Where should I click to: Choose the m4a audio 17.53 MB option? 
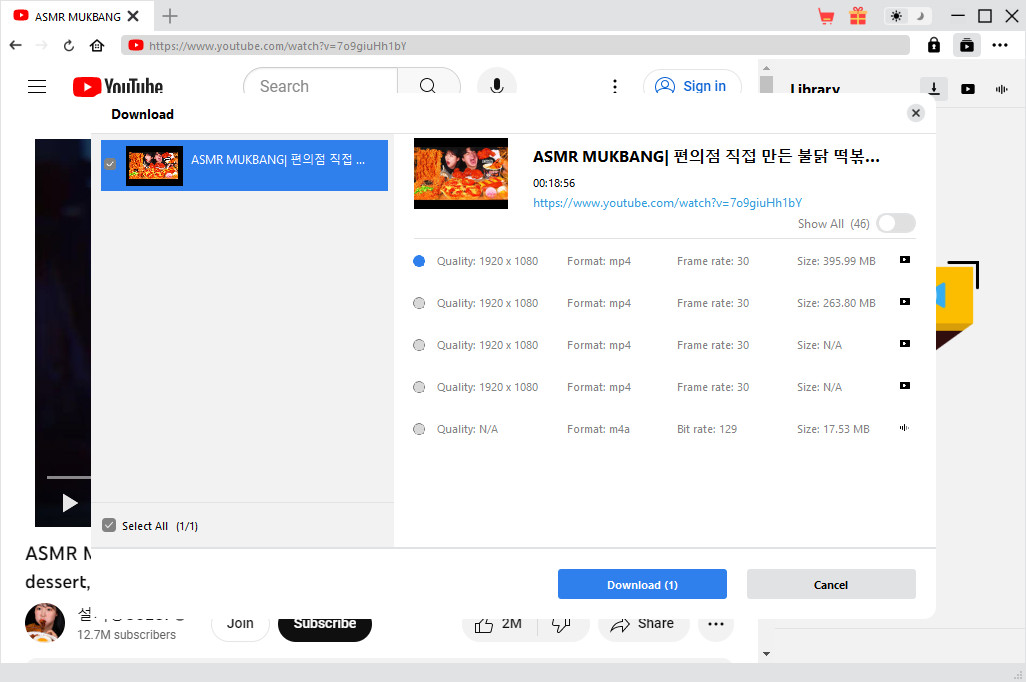pyautogui.click(x=419, y=429)
